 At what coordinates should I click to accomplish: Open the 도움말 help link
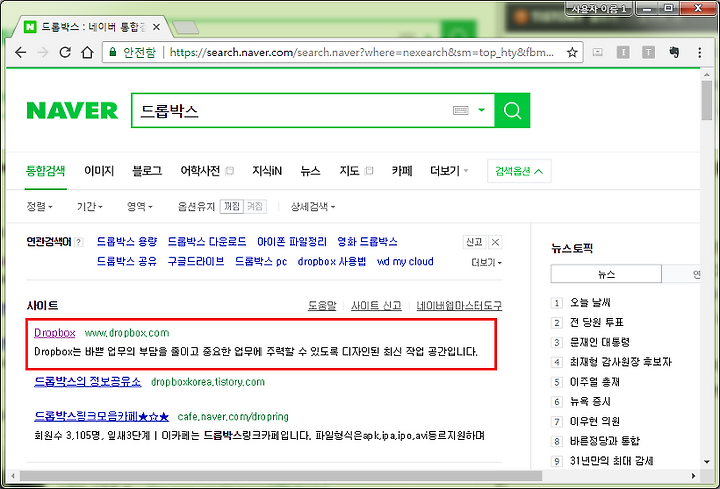point(322,305)
